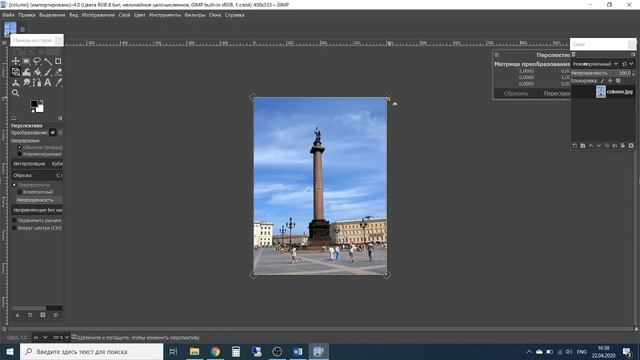Create a new layer group
Image resolution: width=640 pixels, height=360 pixels.
click(582, 146)
